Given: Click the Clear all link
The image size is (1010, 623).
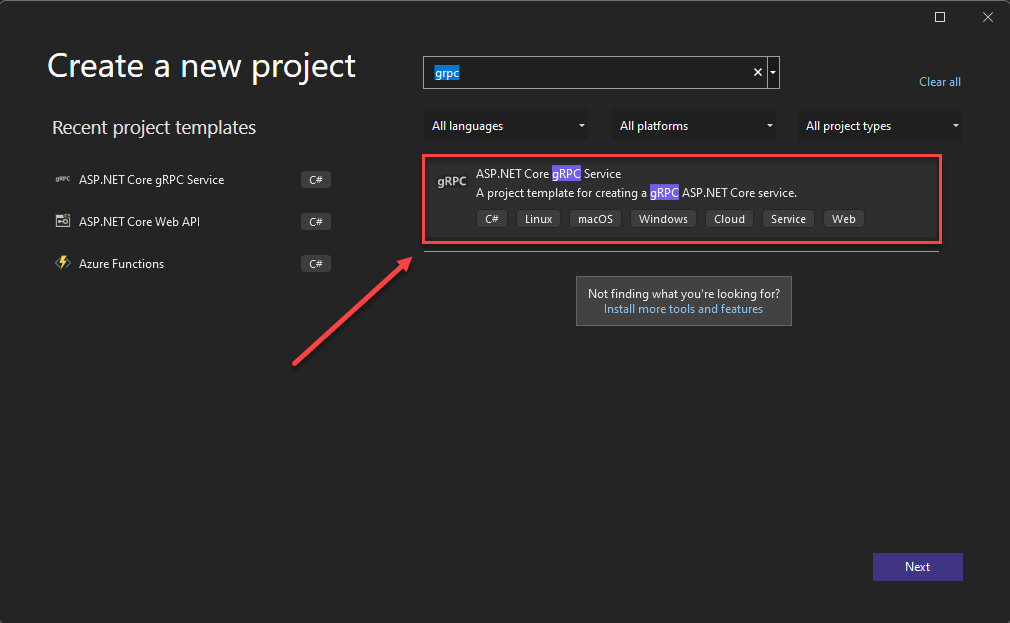Looking at the screenshot, I should [x=939, y=81].
